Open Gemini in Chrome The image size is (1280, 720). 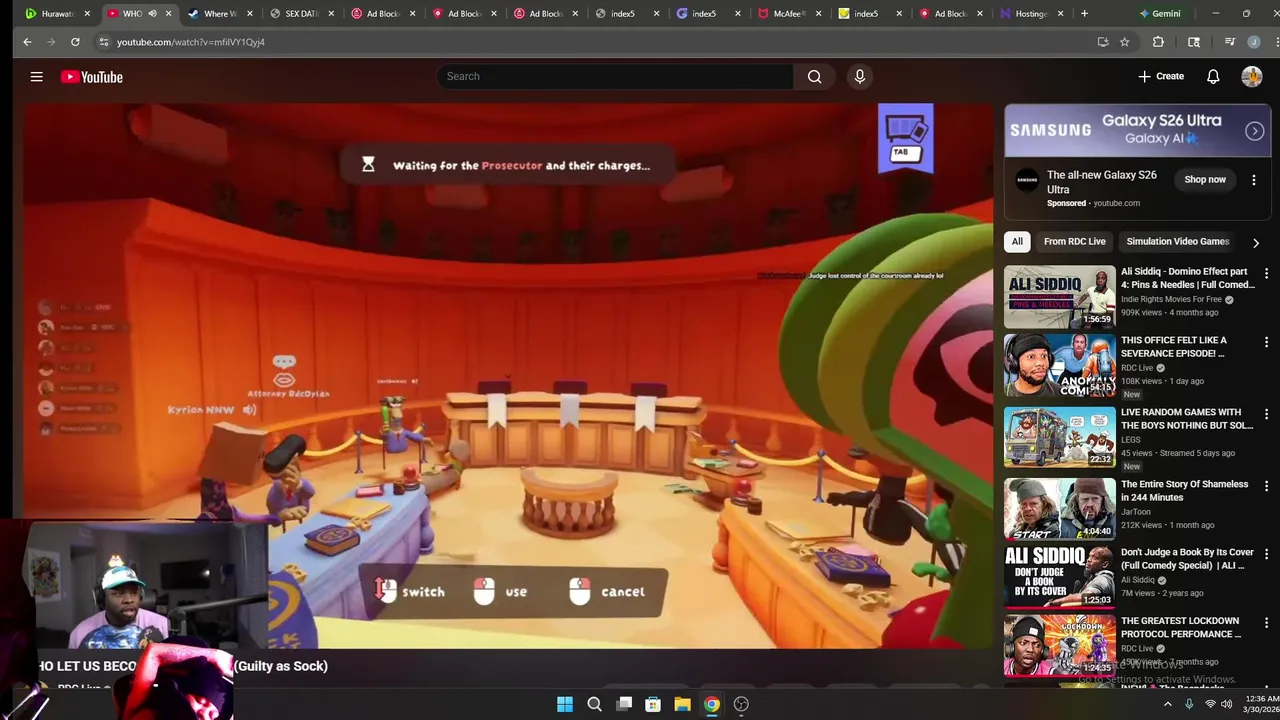[1159, 14]
